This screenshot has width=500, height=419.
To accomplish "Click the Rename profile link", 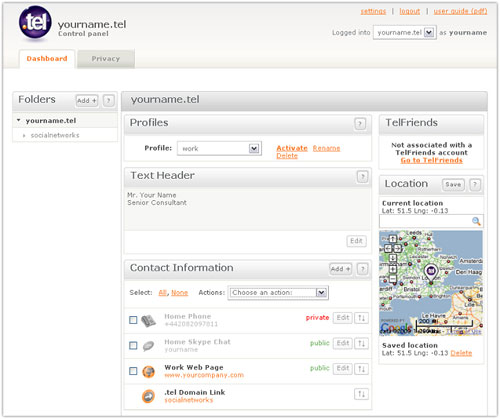I will [x=326, y=148].
